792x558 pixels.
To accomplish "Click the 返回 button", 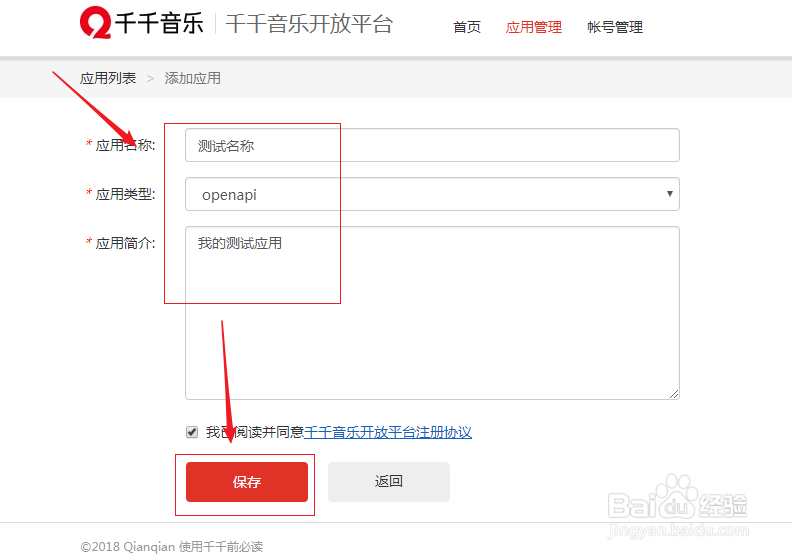I will (x=389, y=482).
